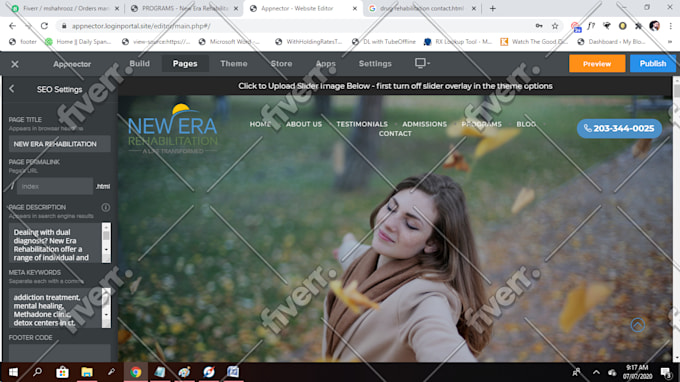Screen dimensions: 680x382
Task: Click the Page Permalink index field
Action: coord(55,186)
